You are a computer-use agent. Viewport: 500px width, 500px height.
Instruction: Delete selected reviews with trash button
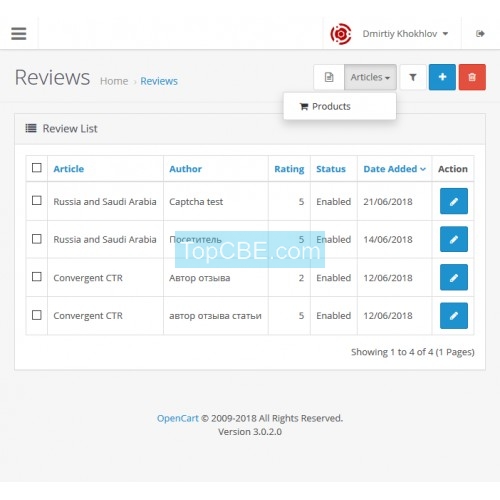coord(472,77)
